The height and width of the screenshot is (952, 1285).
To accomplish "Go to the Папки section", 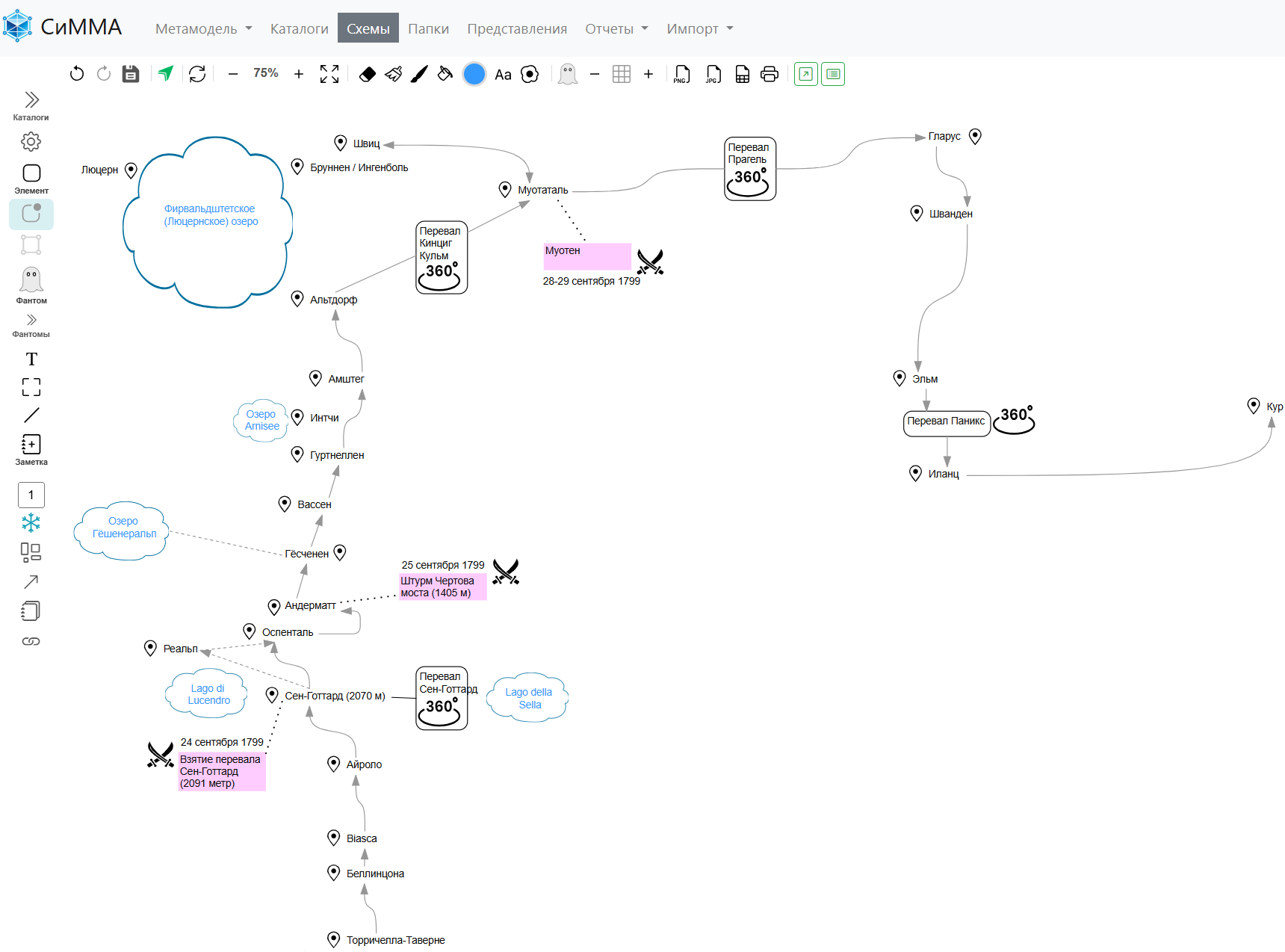I will [x=429, y=28].
